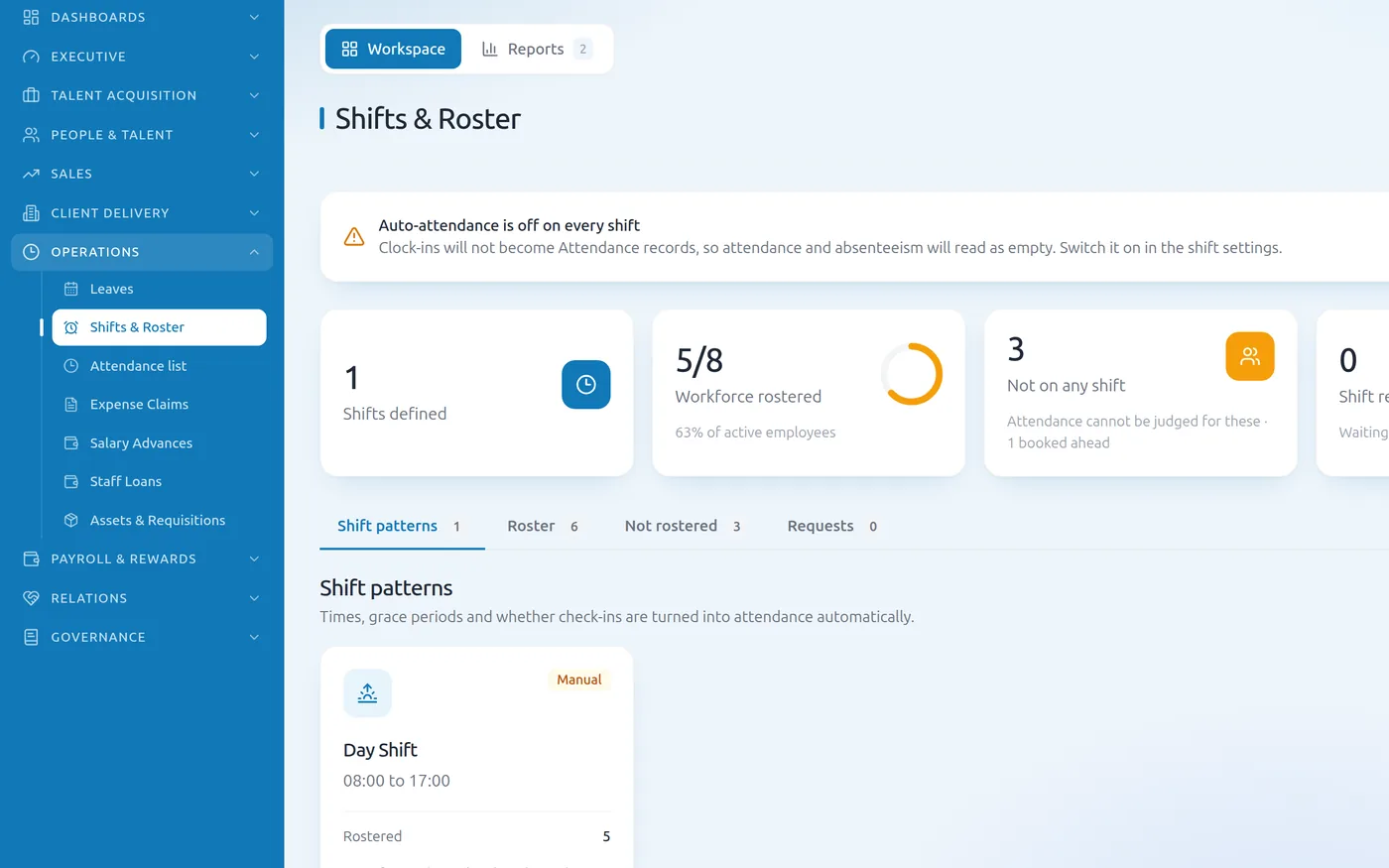1389x868 pixels.
Task: Click the Talent Acquisition briefcase icon
Action: (31, 95)
